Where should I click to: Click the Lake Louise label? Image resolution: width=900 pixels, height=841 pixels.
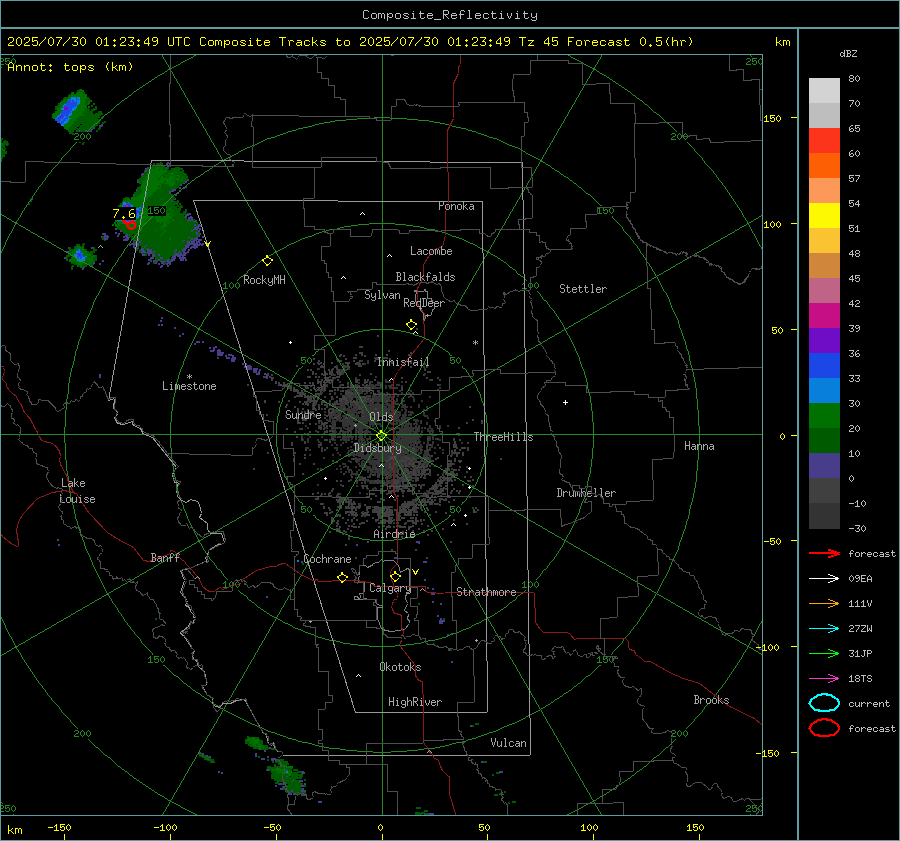[x=77, y=491]
